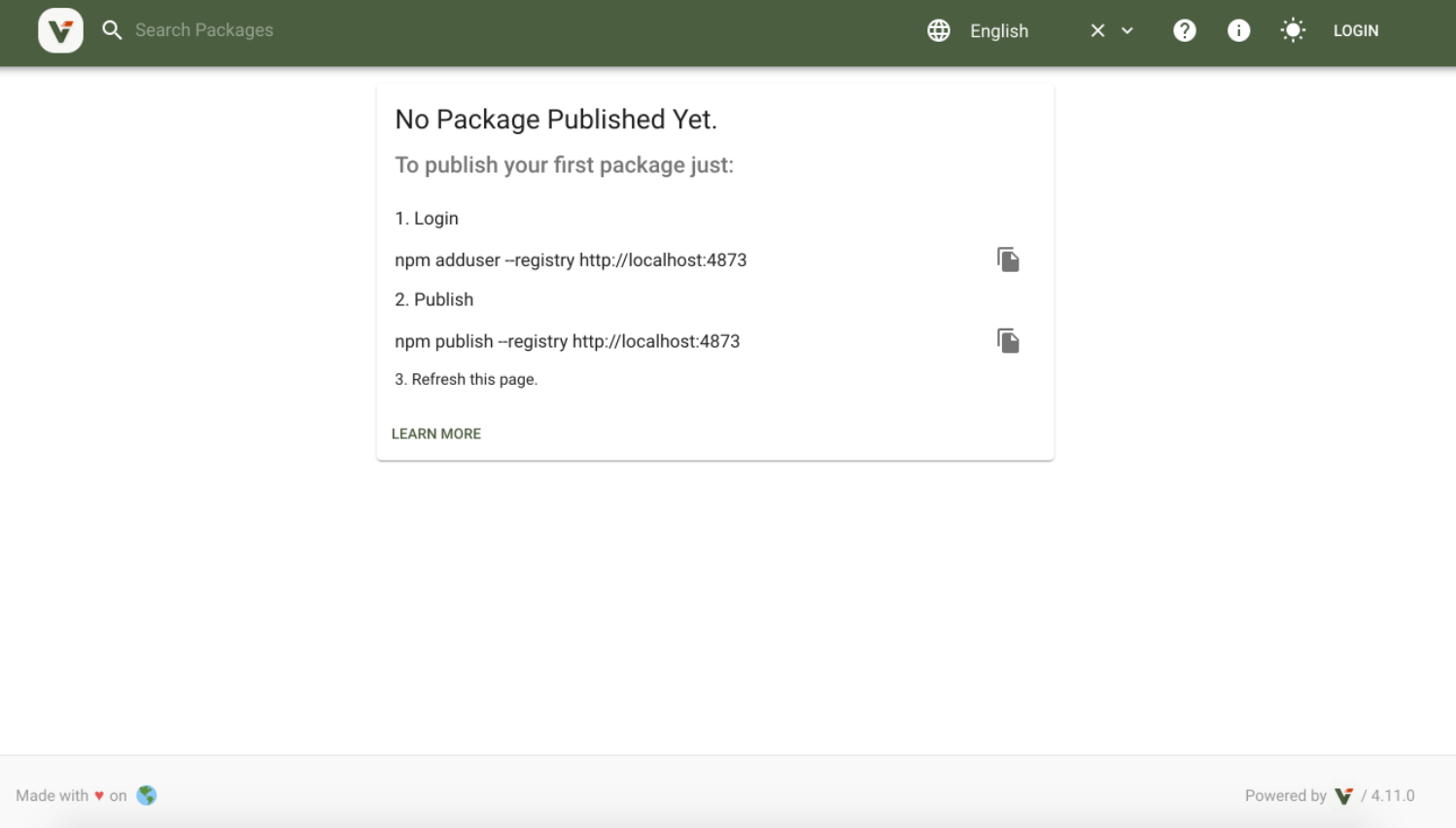Toggle the light/dark theme sun icon

click(1293, 30)
